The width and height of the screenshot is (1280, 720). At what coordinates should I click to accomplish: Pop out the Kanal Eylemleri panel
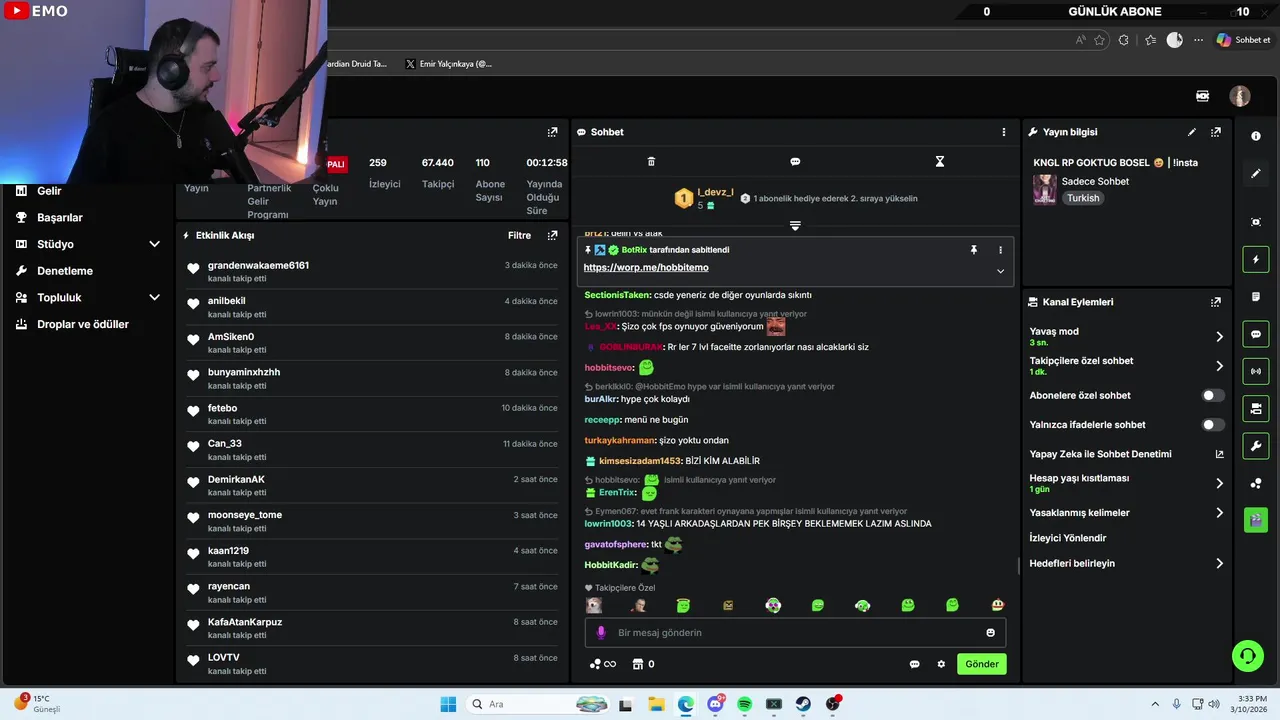coord(1216,302)
